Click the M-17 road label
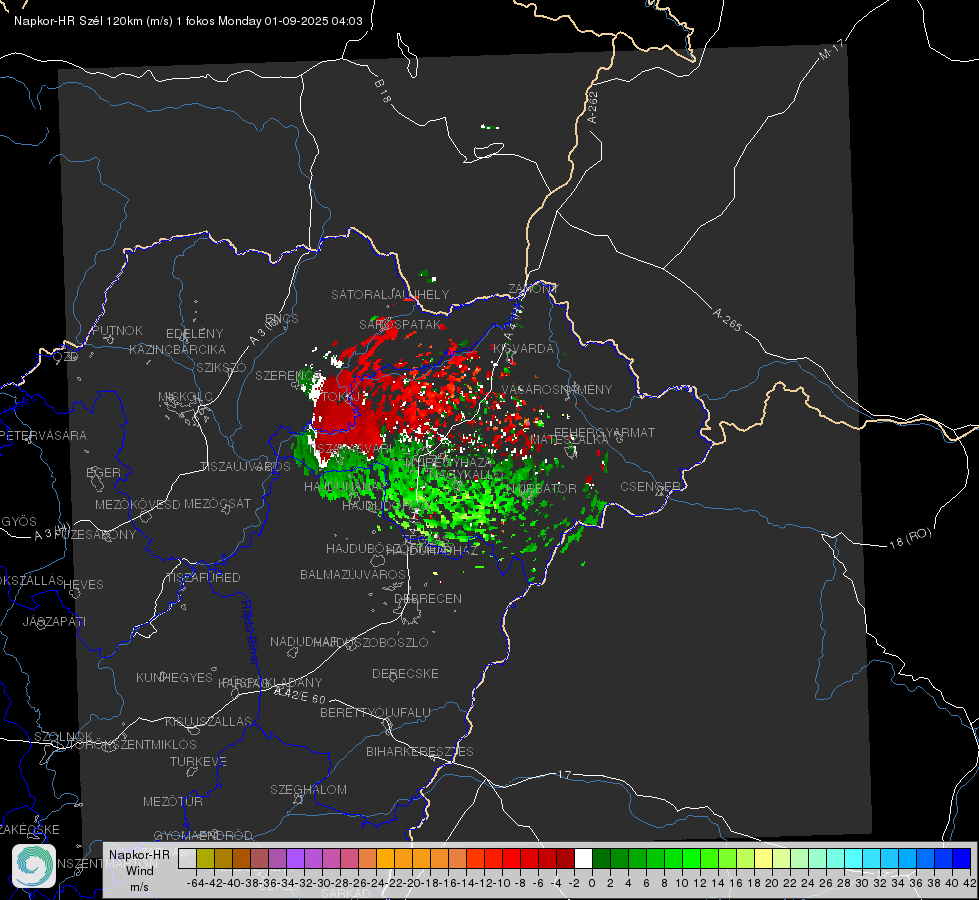979x900 pixels. point(831,49)
